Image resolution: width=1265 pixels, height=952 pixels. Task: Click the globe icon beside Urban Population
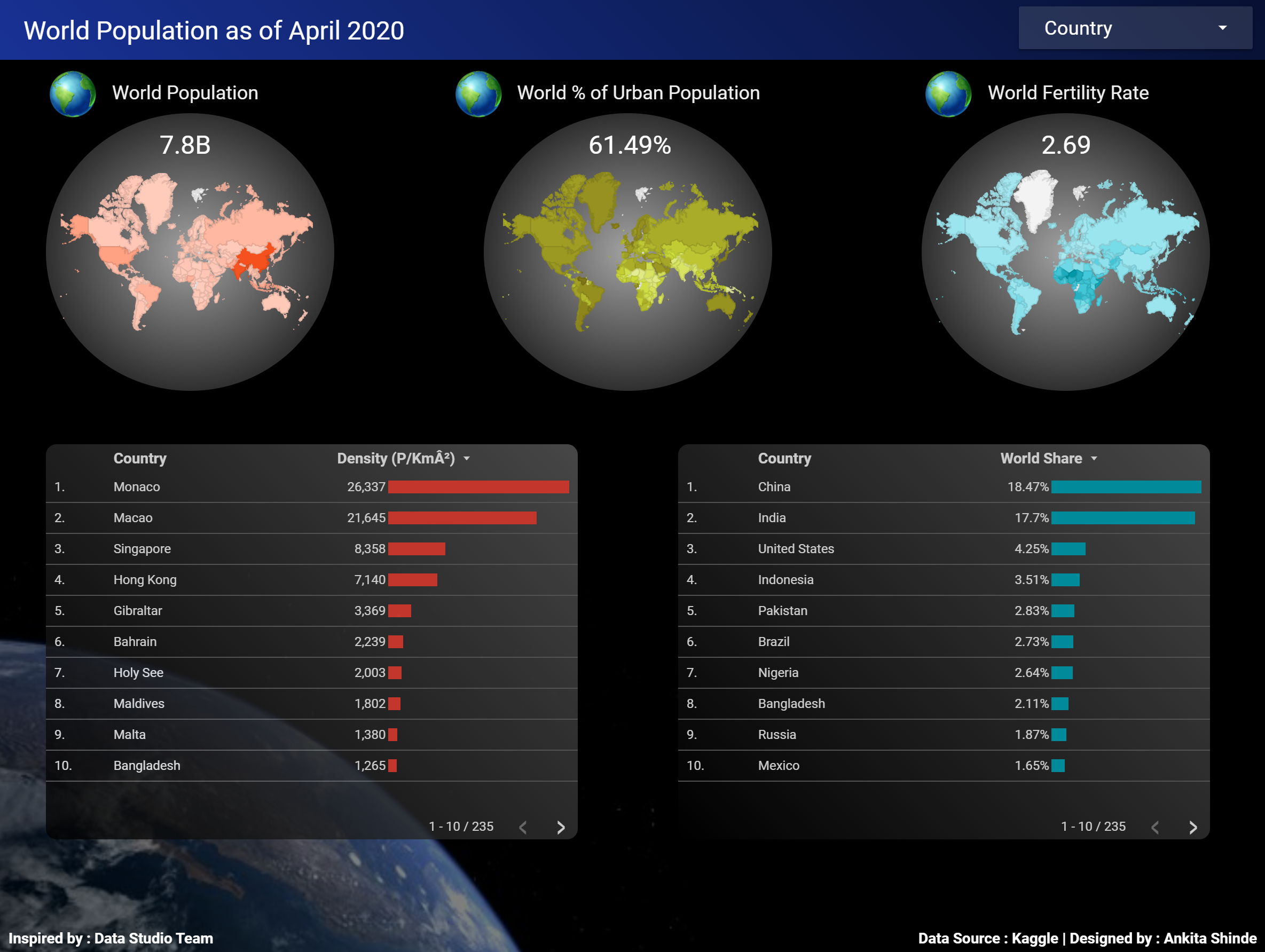click(x=478, y=94)
